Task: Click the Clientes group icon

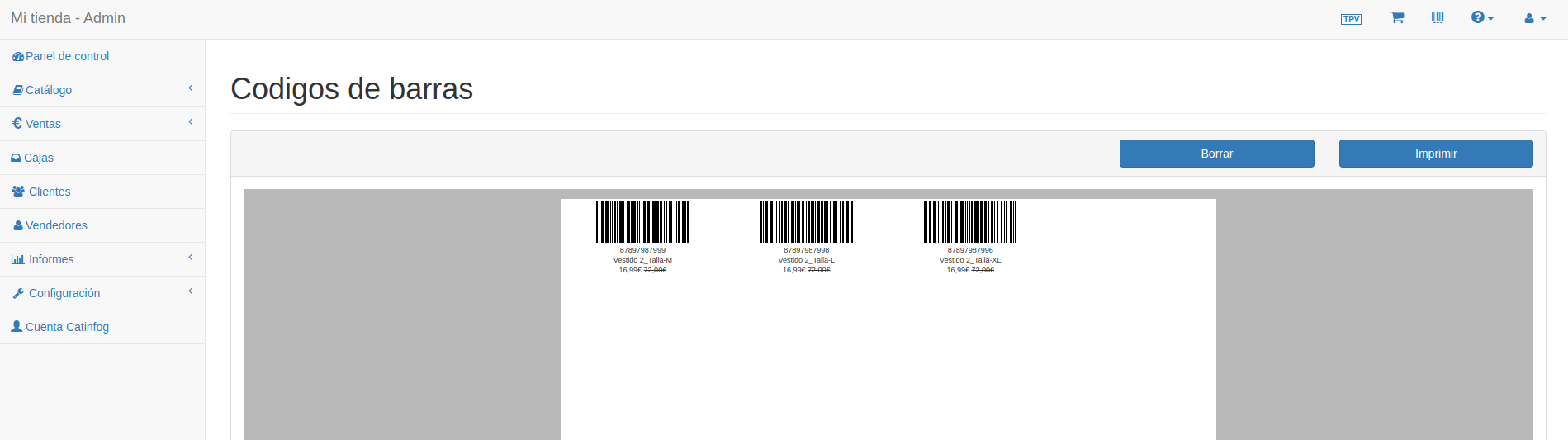Action: click(18, 192)
